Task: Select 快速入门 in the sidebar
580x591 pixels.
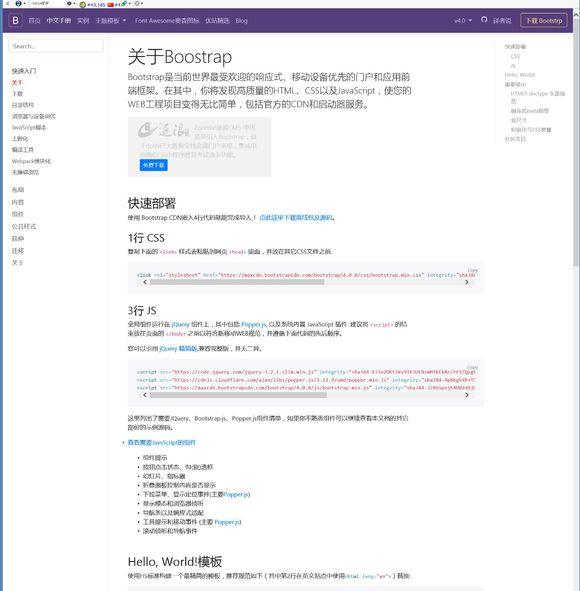Action: pos(24,71)
